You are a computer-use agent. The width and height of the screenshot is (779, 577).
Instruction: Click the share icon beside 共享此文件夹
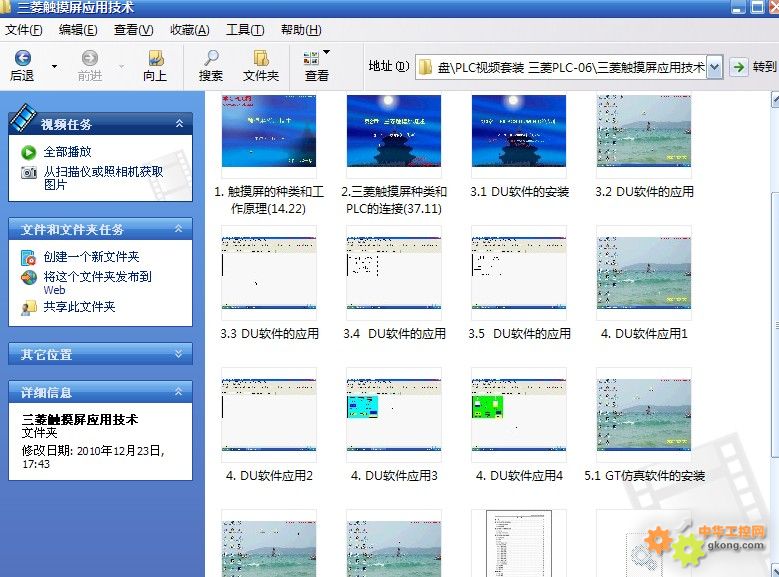tap(29, 308)
